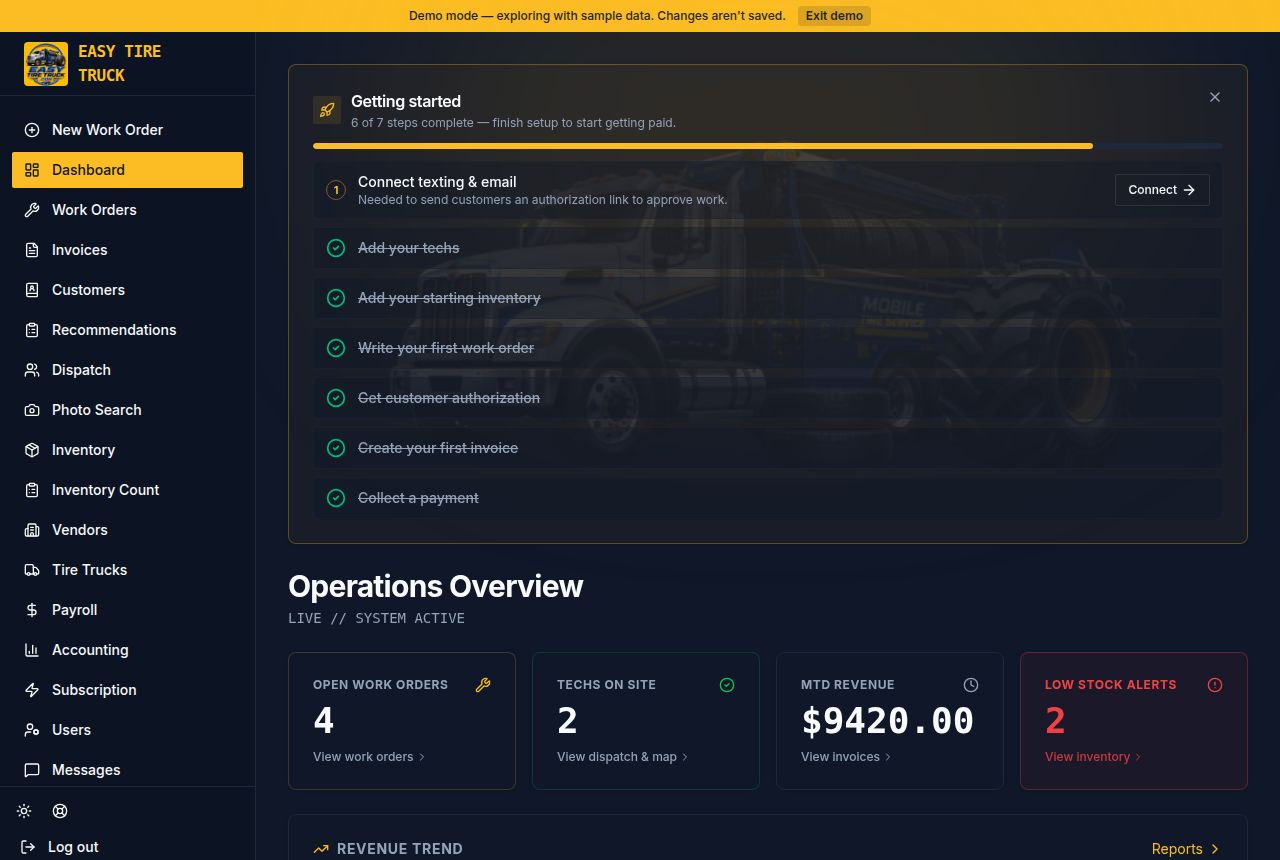This screenshot has width=1280, height=860.
Task: Click the checkmark for Write your first work order
Action: point(336,348)
